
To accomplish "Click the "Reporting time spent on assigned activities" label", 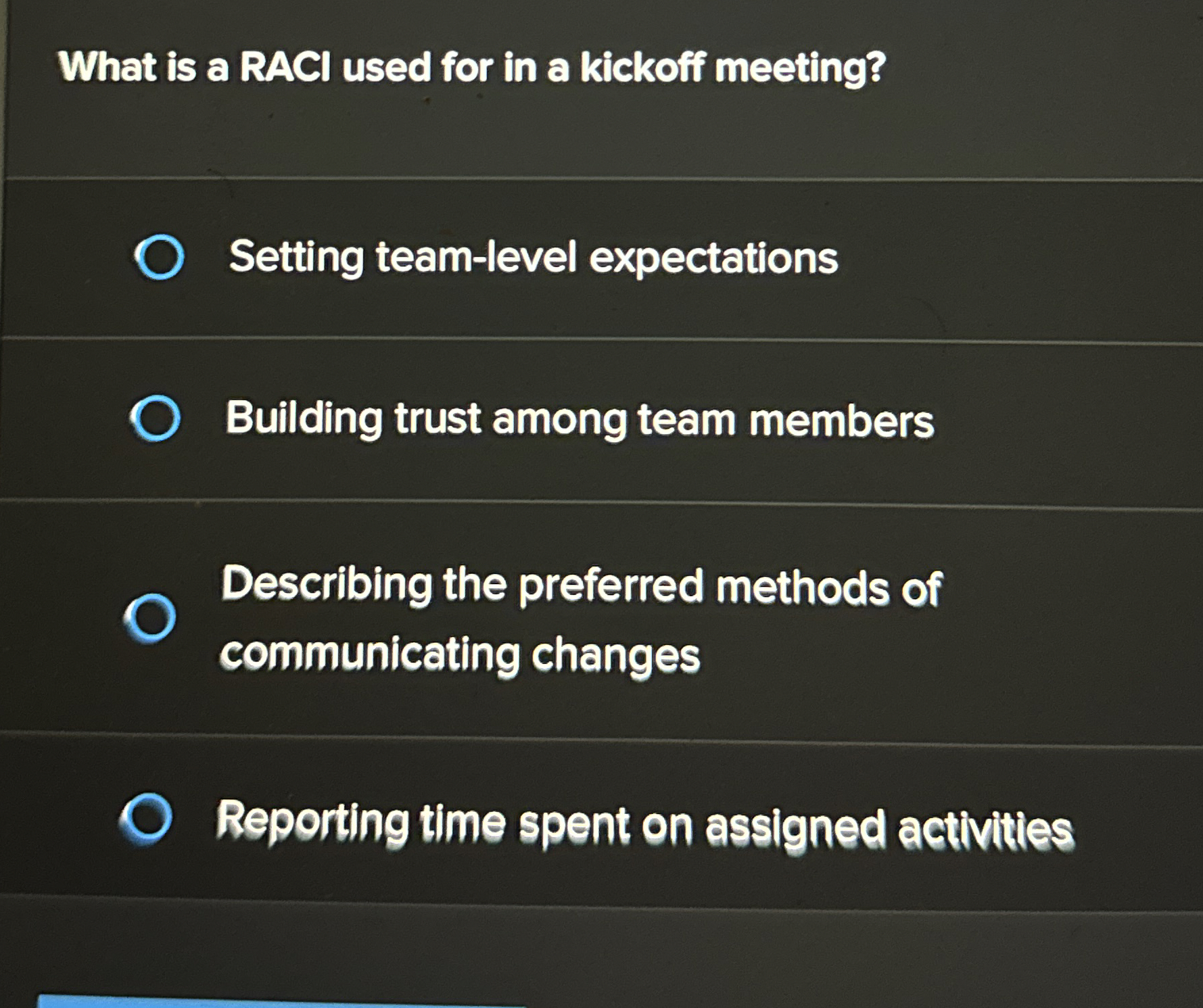I will point(644,825).
